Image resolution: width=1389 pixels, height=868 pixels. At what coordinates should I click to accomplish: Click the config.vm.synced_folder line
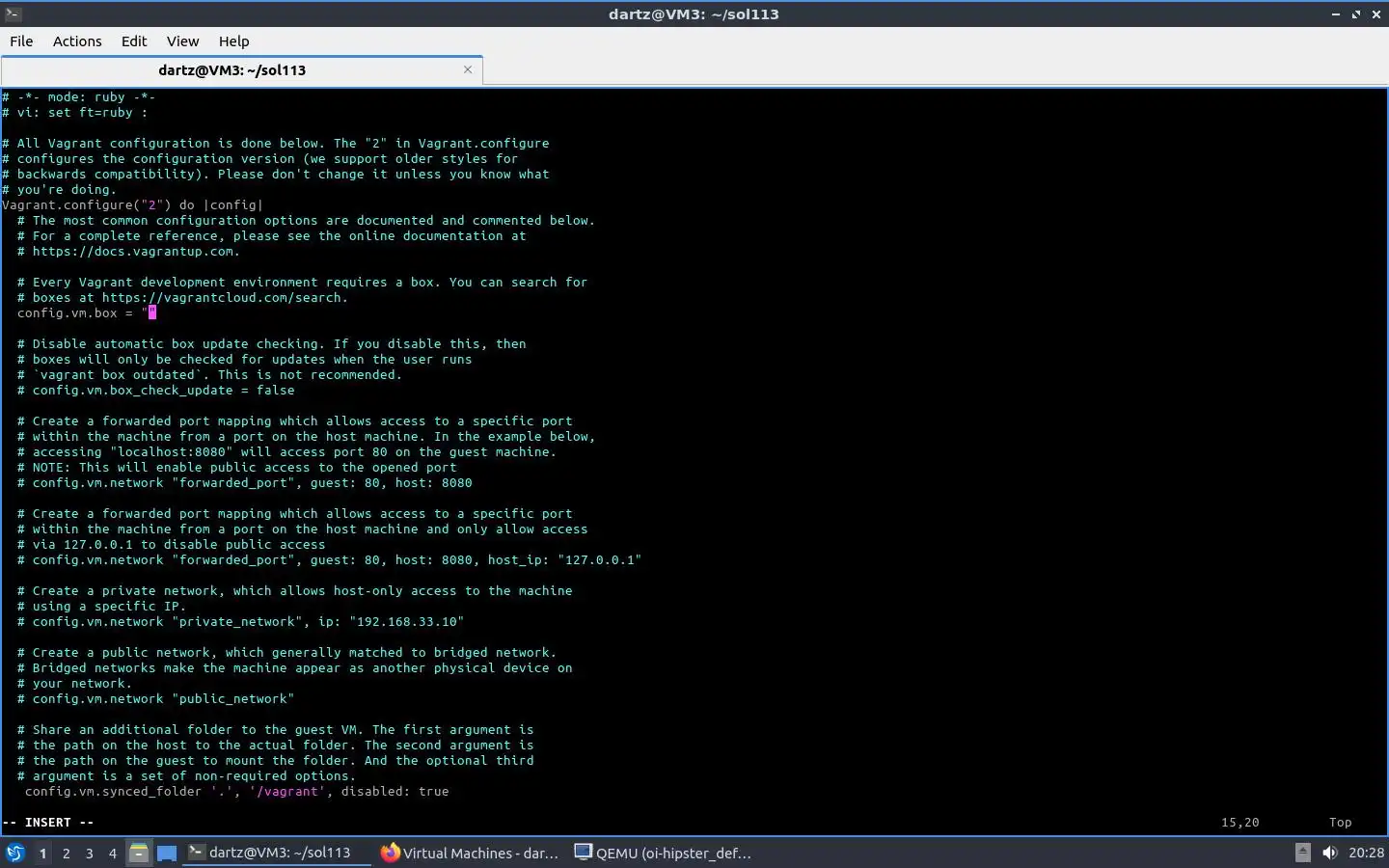(x=236, y=791)
